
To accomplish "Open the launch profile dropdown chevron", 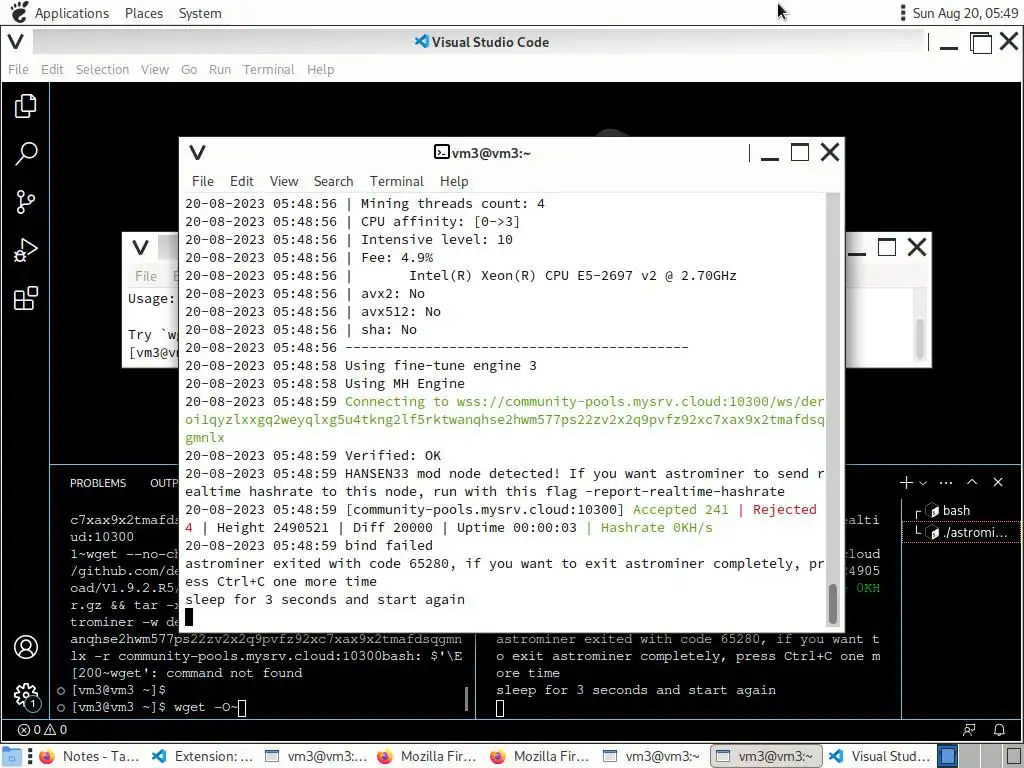I will [923, 483].
